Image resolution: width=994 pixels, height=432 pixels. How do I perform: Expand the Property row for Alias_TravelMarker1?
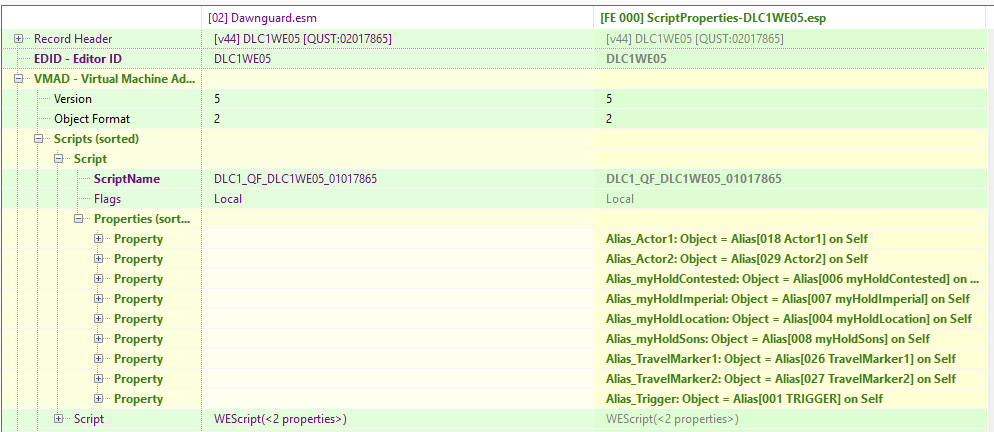[99, 358]
